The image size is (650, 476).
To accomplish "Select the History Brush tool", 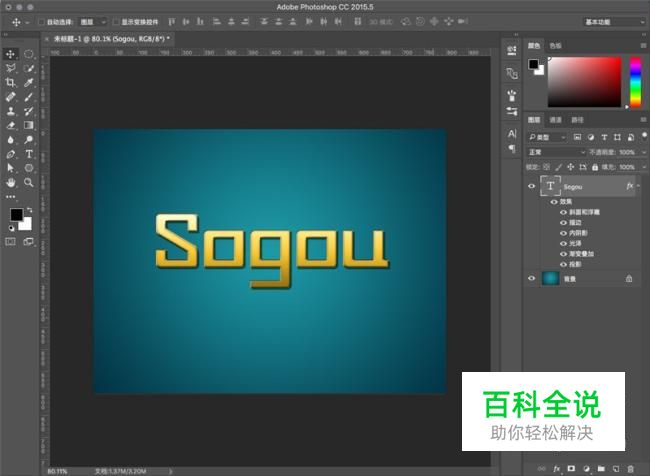I will 29,111.
